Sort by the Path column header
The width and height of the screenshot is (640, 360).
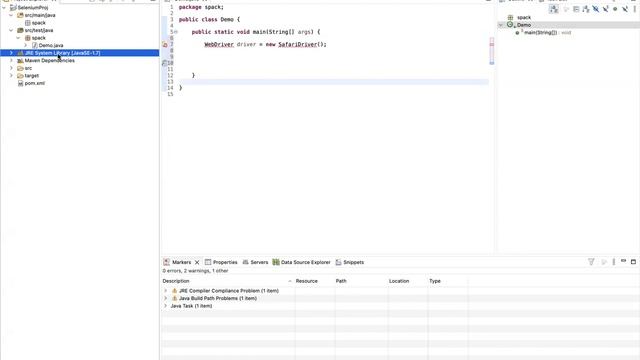361,281
